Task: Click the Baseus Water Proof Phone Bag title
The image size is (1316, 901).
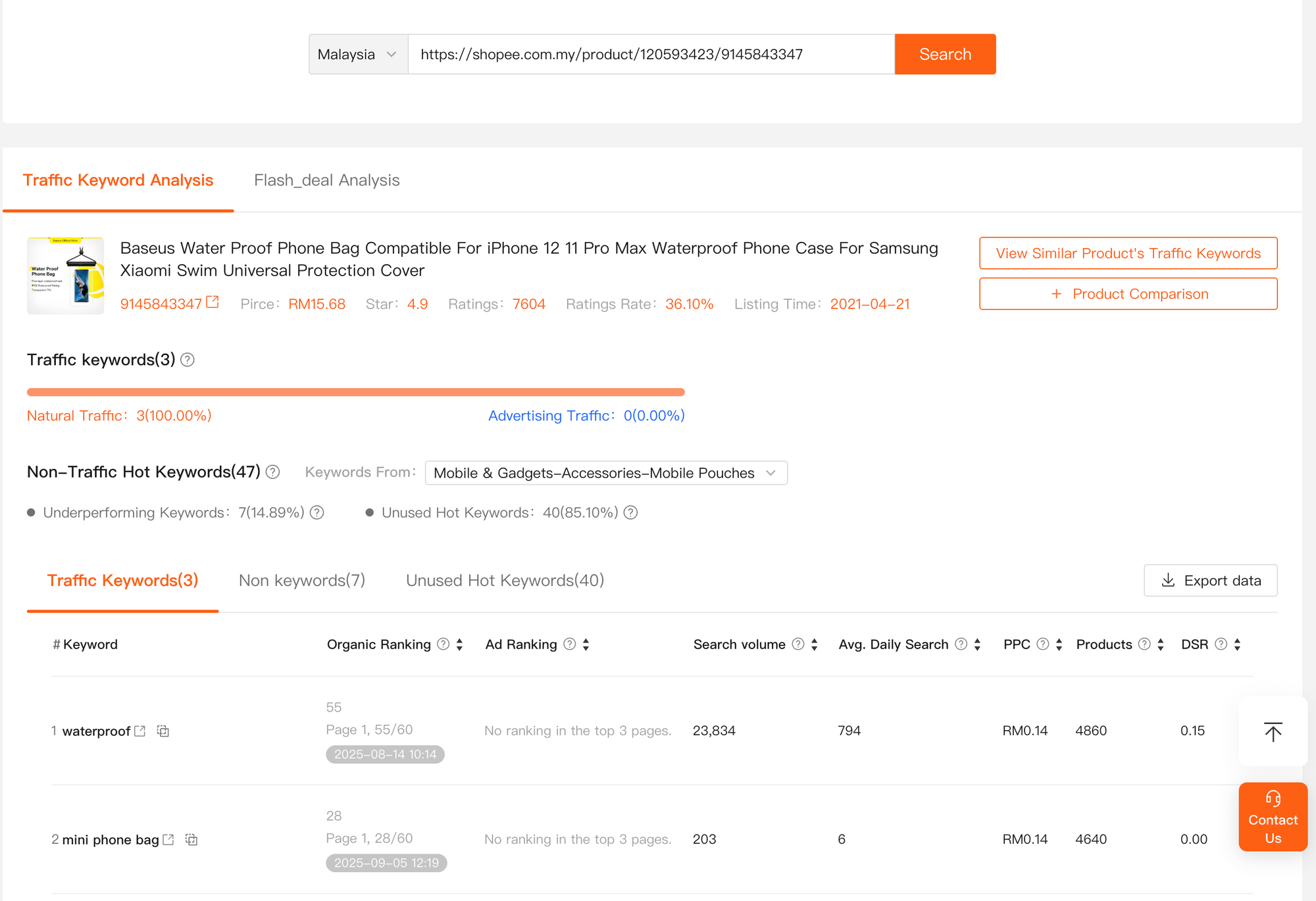Action: tap(529, 259)
